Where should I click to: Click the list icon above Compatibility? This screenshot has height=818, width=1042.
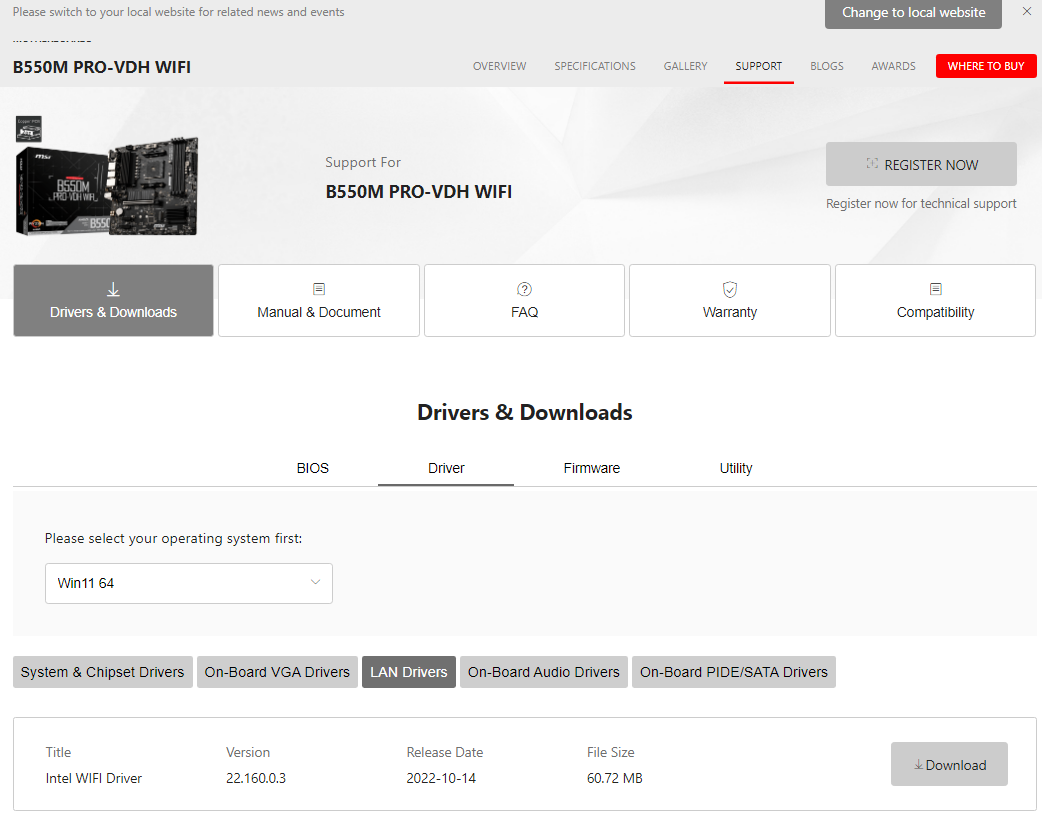point(936,289)
